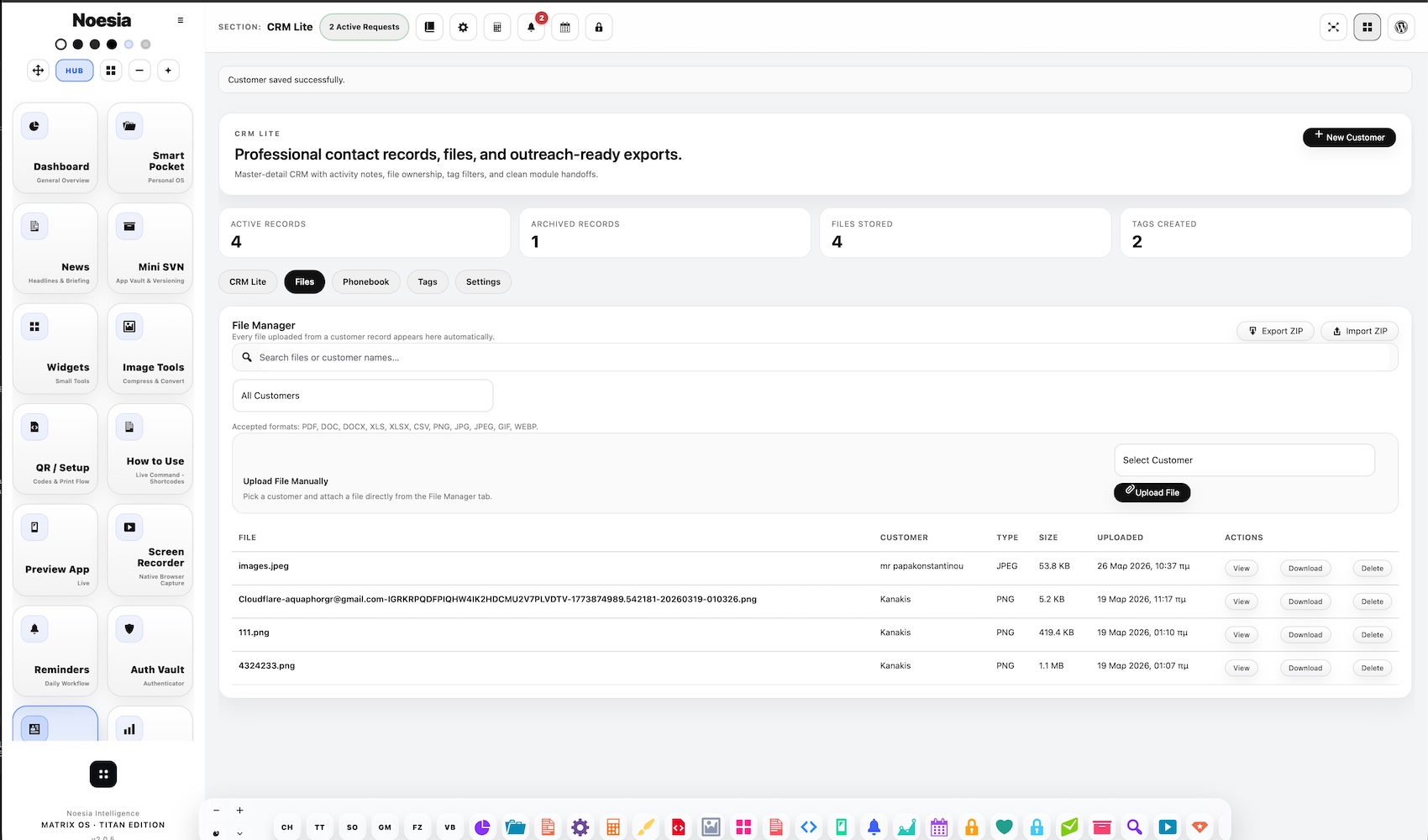Image resolution: width=1428 pixels, height=840 pixels.
Task: Open the book icon in the top toolbar
Action: click(429, 27)
